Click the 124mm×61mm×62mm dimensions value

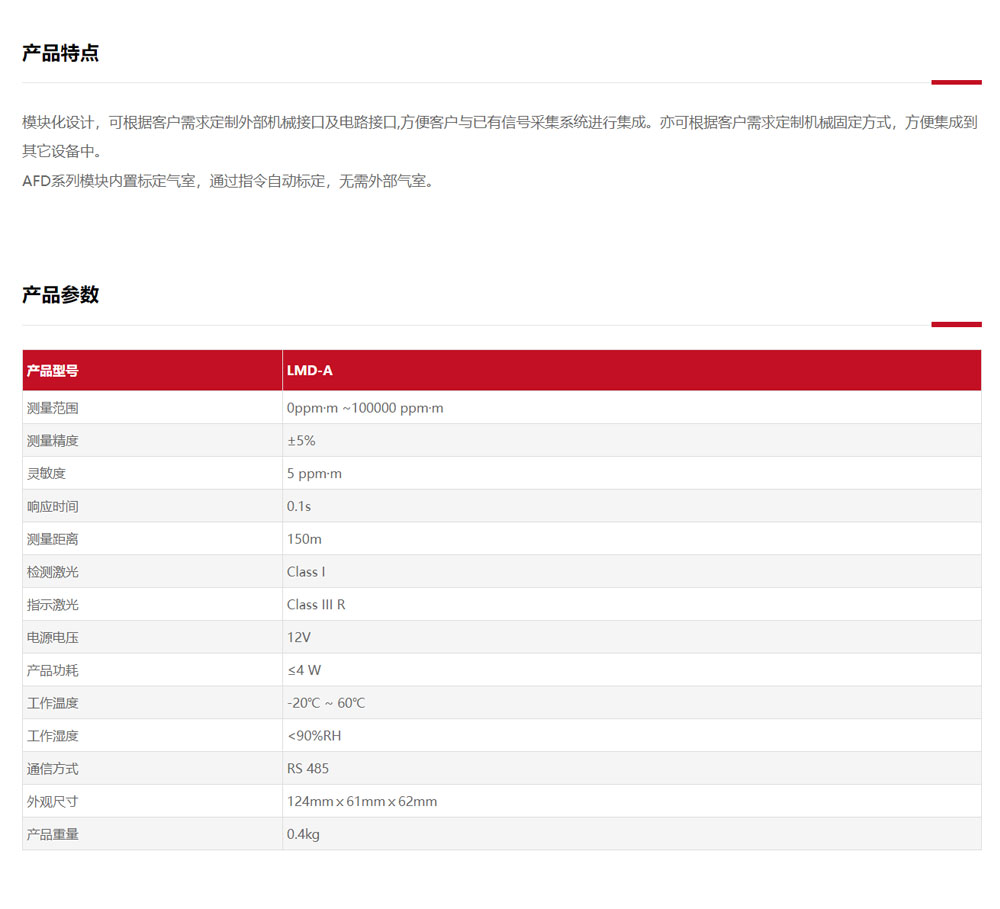(362, 802)
